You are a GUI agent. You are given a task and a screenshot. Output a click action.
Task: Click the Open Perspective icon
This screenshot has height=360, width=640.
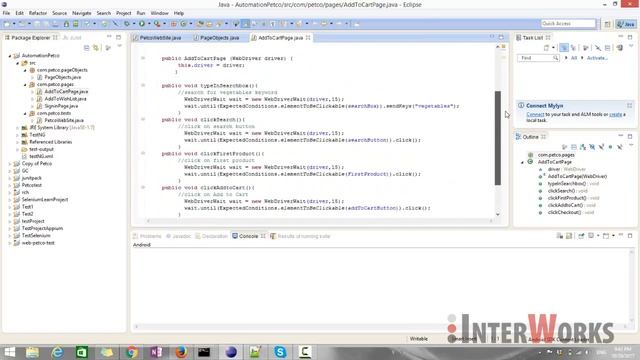(x=607, y=24)
